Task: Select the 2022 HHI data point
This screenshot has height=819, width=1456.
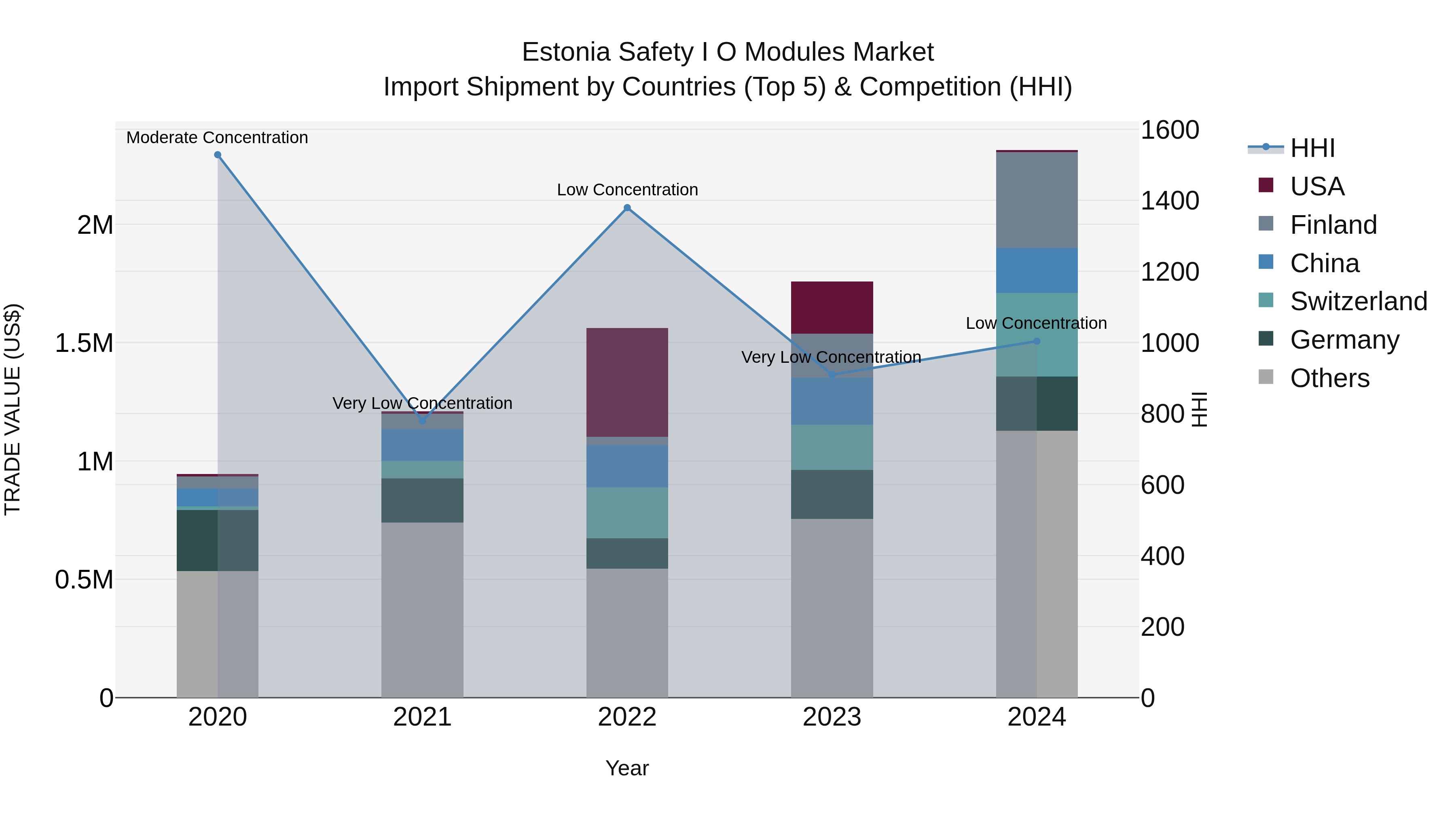Action: [x=627, y=208]
